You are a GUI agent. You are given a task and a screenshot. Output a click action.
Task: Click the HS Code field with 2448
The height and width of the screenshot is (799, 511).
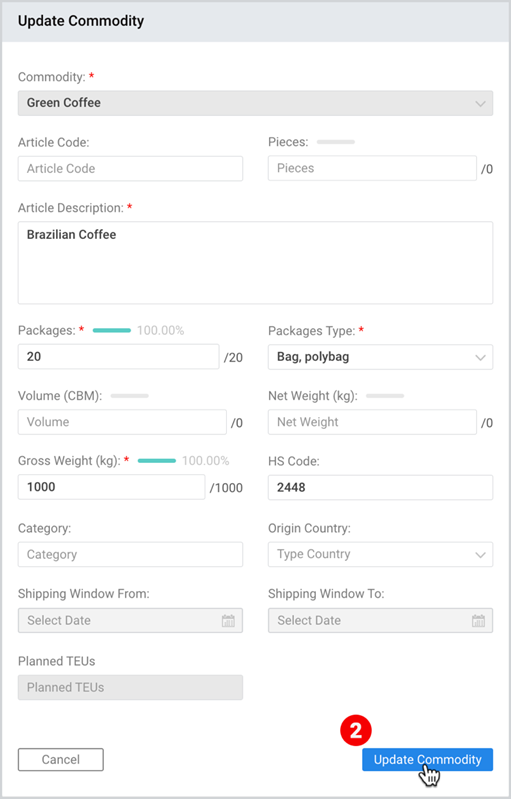(x=380, y=487)
